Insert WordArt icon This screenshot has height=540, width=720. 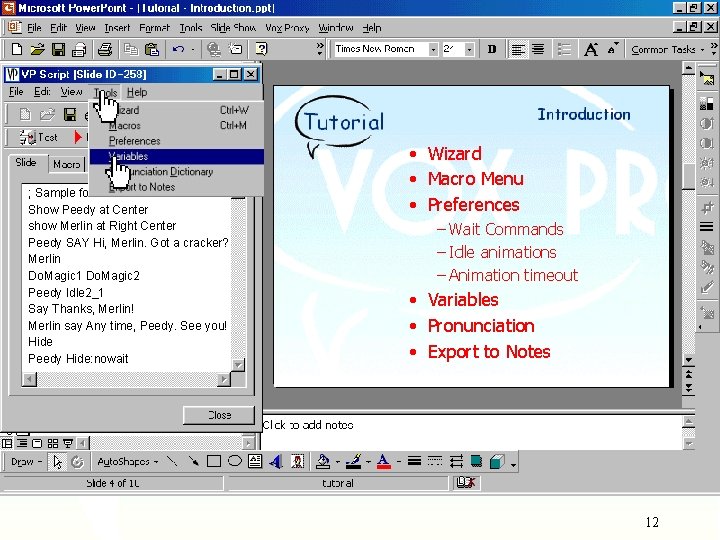[x=276, y=461]
